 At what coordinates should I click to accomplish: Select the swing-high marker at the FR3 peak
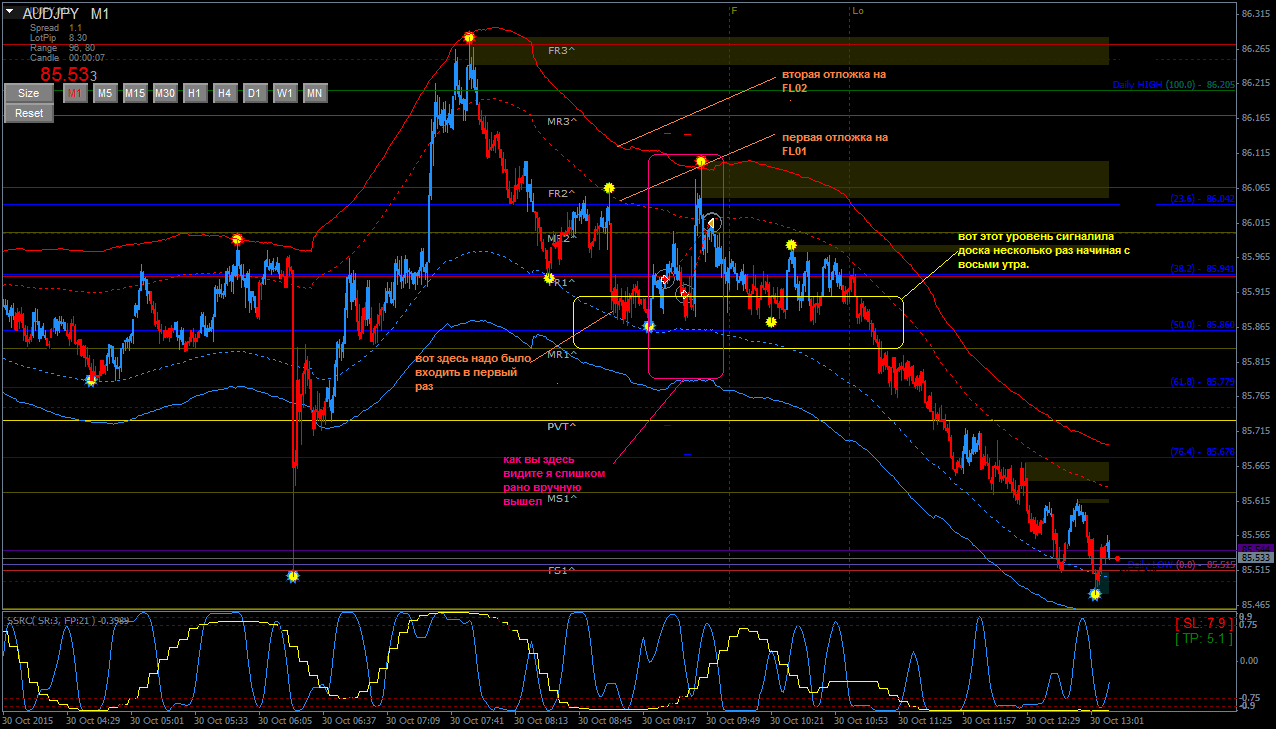coord(469,38)
